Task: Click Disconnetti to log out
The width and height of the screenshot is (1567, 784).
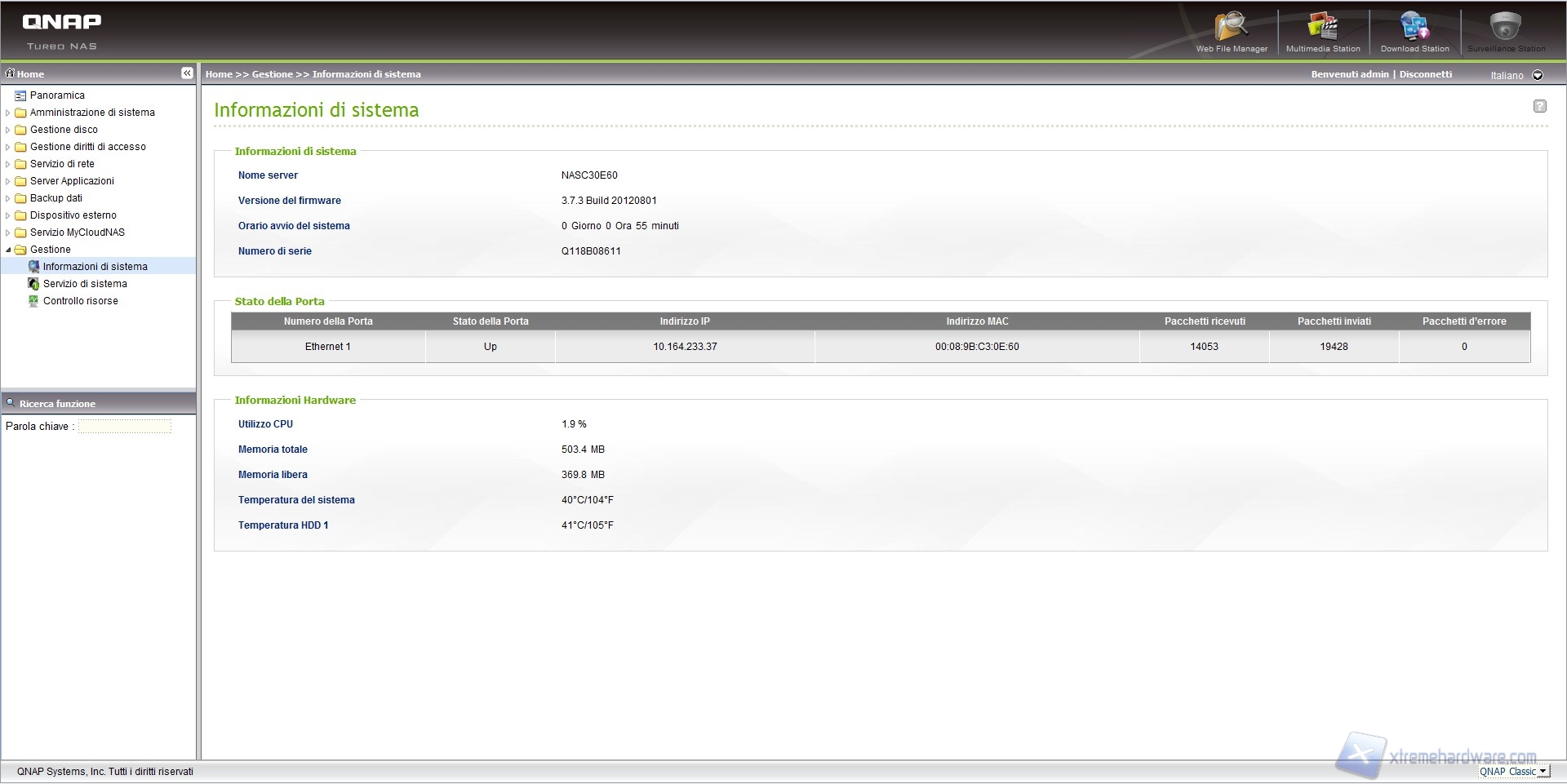Action: 1426,74
